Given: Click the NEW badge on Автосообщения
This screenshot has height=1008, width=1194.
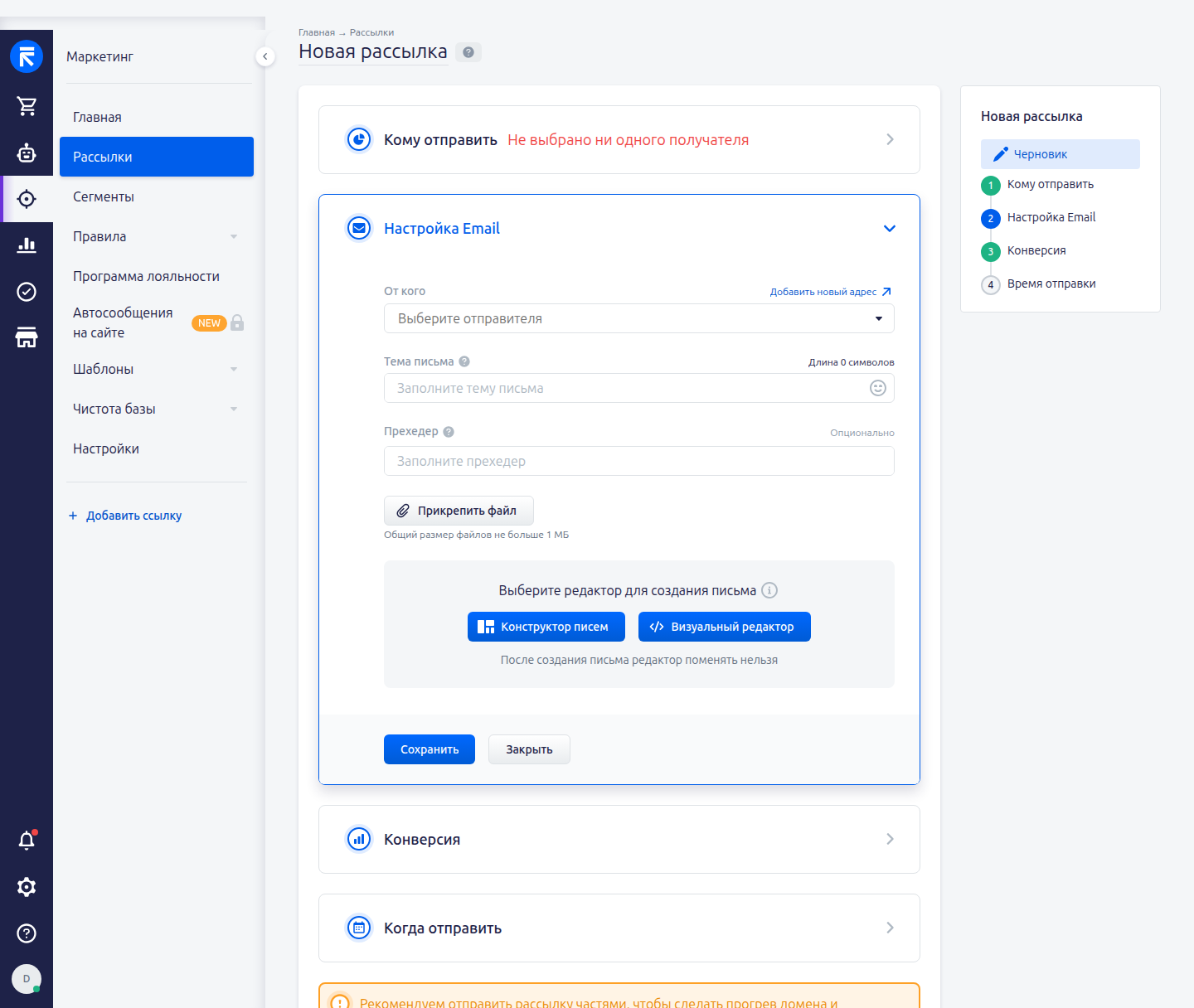Looking at the screenshot, I should click(x=209, y=323).
